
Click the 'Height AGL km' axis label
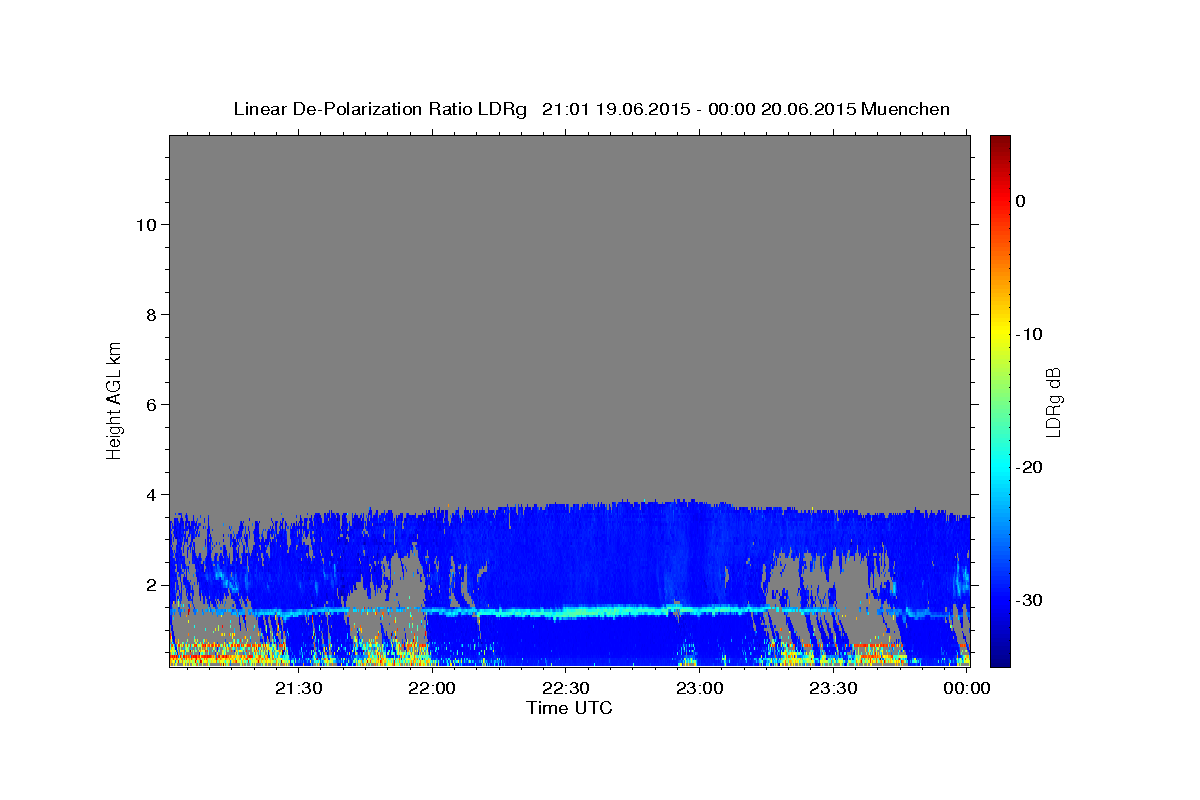pyautogui.click(x=114, y=401)
